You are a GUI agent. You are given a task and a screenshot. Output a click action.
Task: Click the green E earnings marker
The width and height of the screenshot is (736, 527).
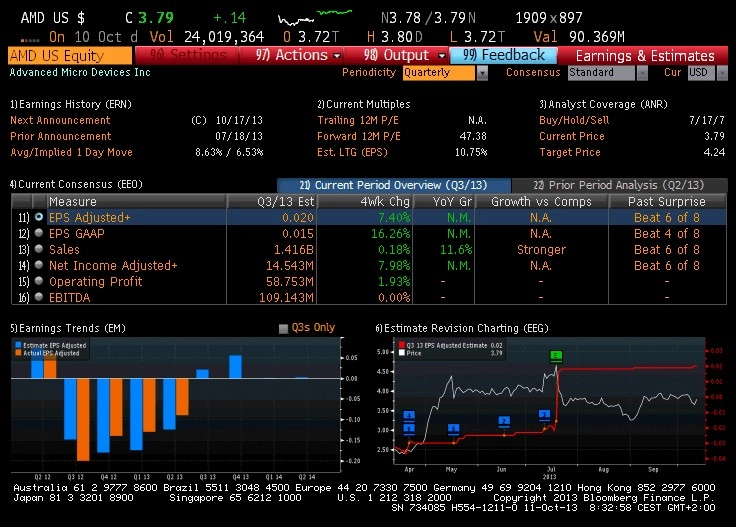[556, 356]
